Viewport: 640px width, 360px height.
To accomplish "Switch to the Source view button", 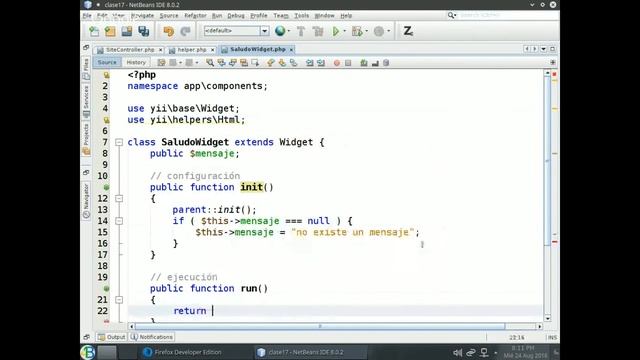I will pos(107,62).
